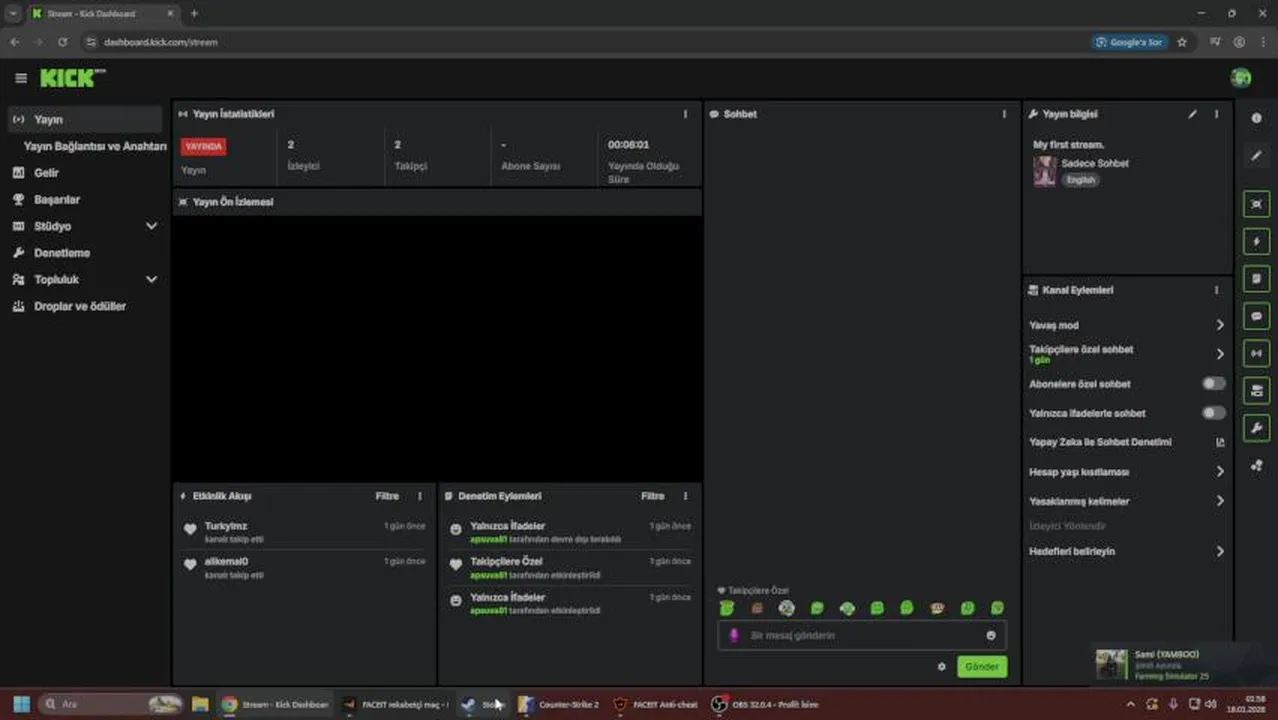Open Yayın bilgisi panel options menu
Image resolution: width=1278 pixels, height=720 pixels.
(1216, 114)
